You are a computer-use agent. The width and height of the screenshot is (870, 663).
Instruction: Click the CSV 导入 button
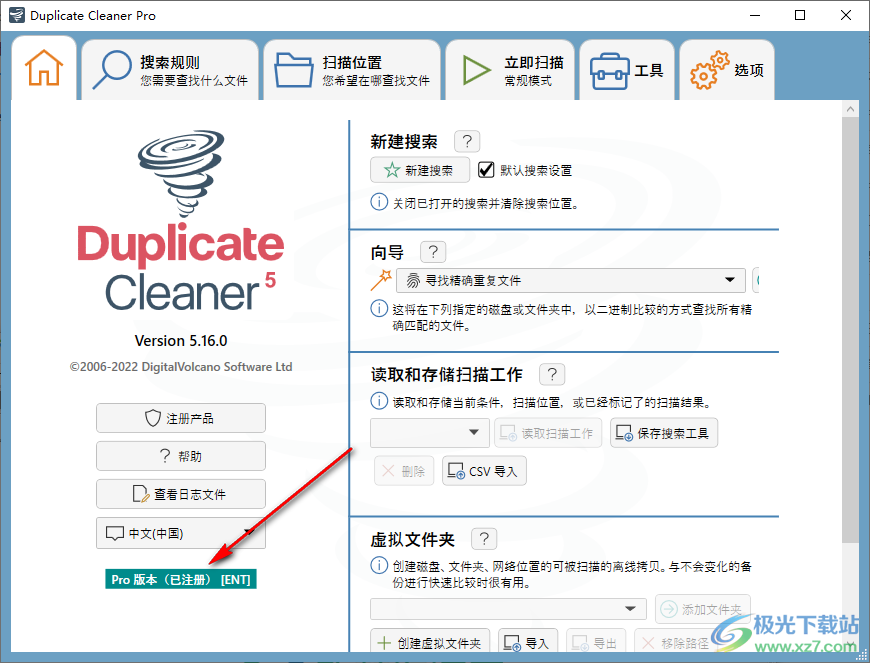pyautogui.click(x=484, y=471)
